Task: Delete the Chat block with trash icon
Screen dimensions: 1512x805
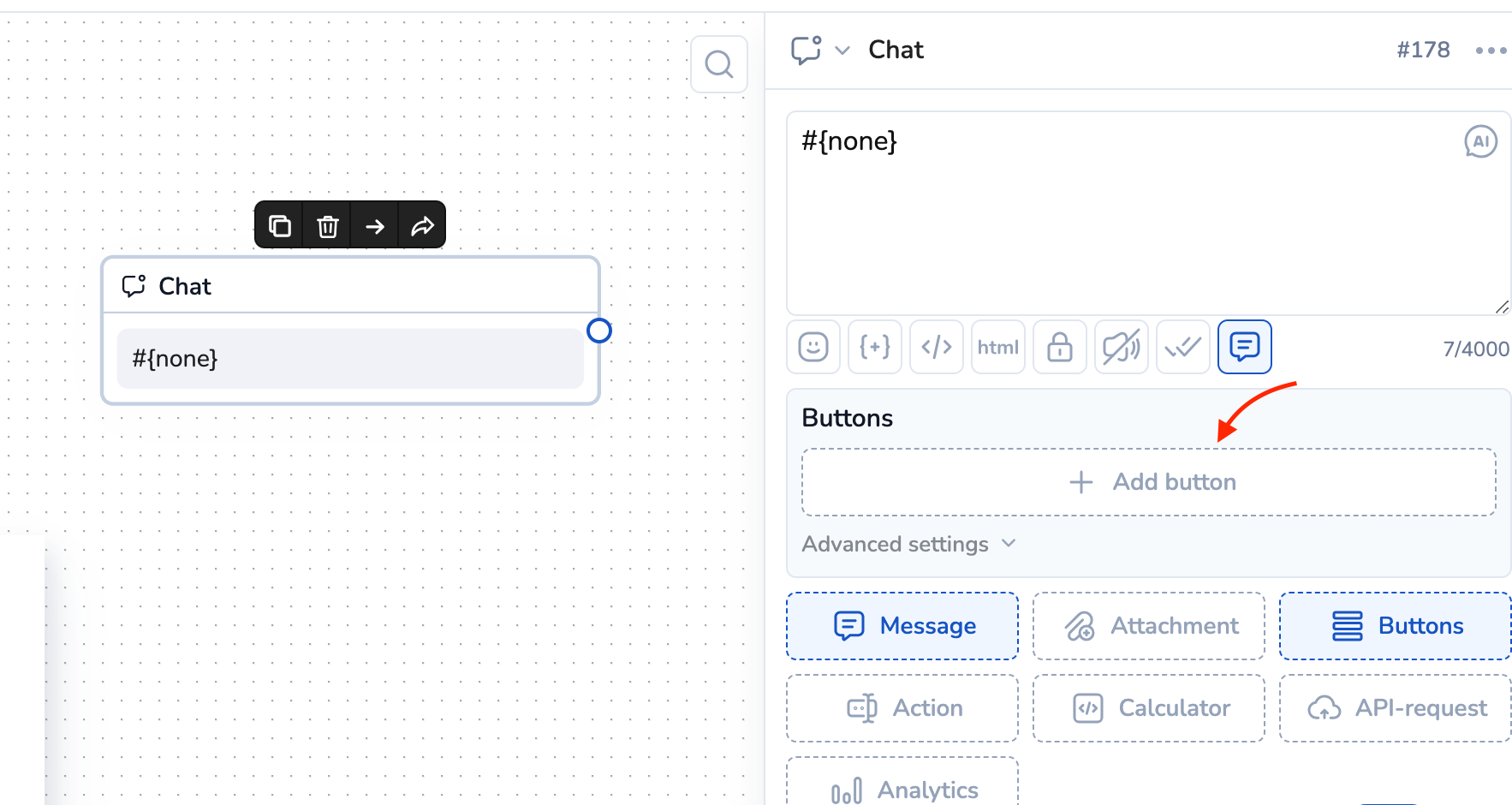Action: [x=327, y=226]
